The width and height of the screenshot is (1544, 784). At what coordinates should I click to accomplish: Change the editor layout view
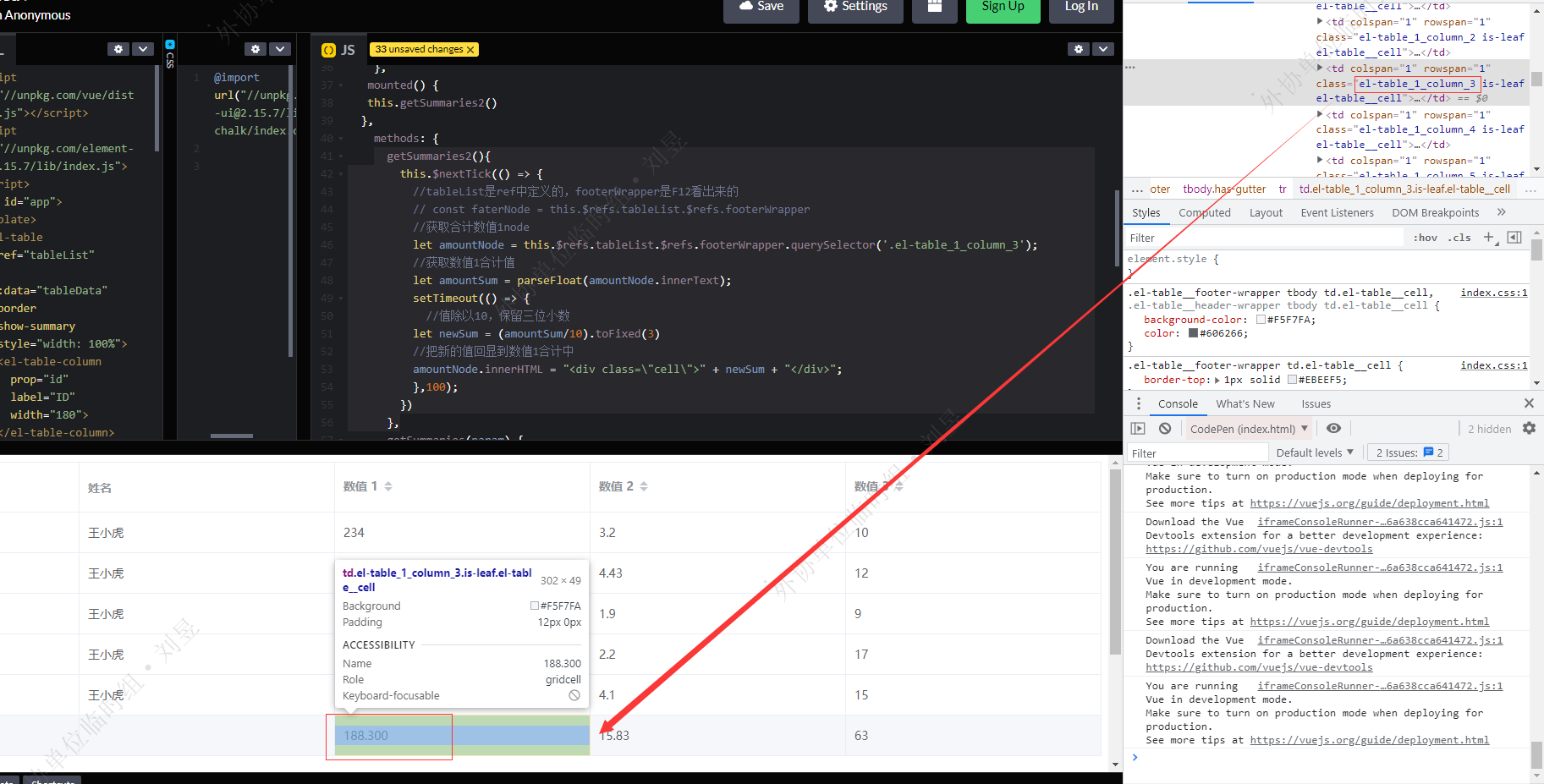pos(935,7)
